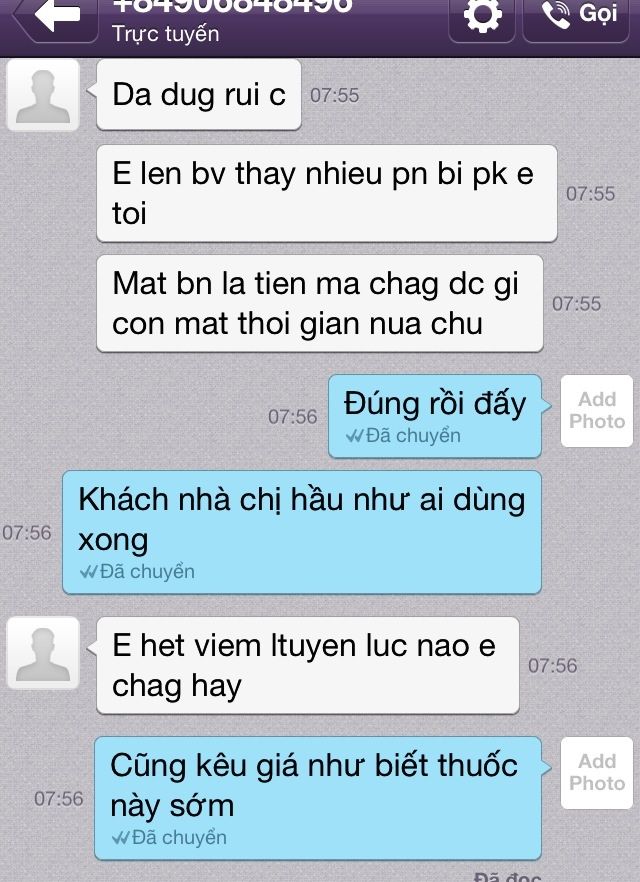The width and height of the screenshot is (640, 882).
Task: Tap delivered checkmark under 'Khách nhà chị' message
Action: pos(89,572)
